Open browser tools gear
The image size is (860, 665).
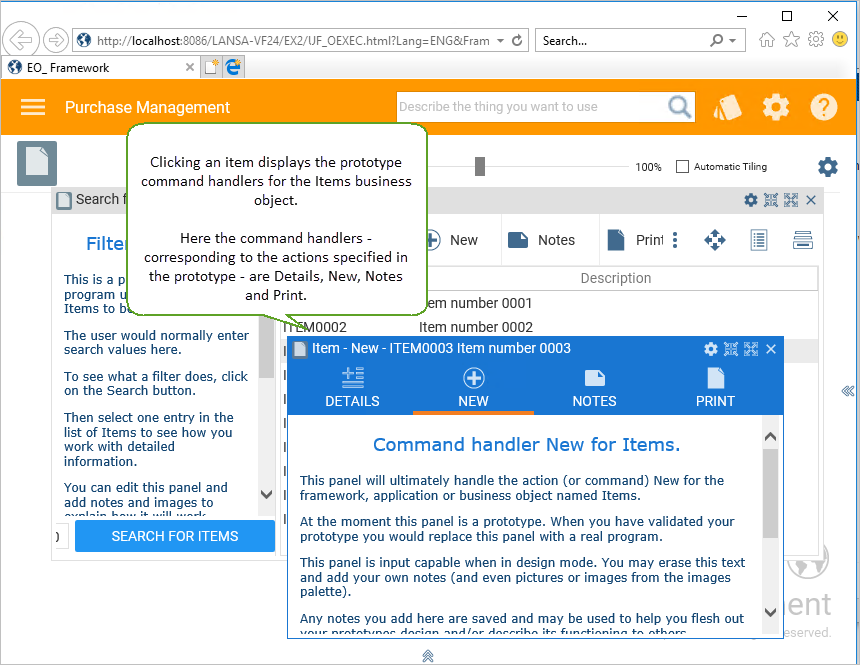point(816,40)
